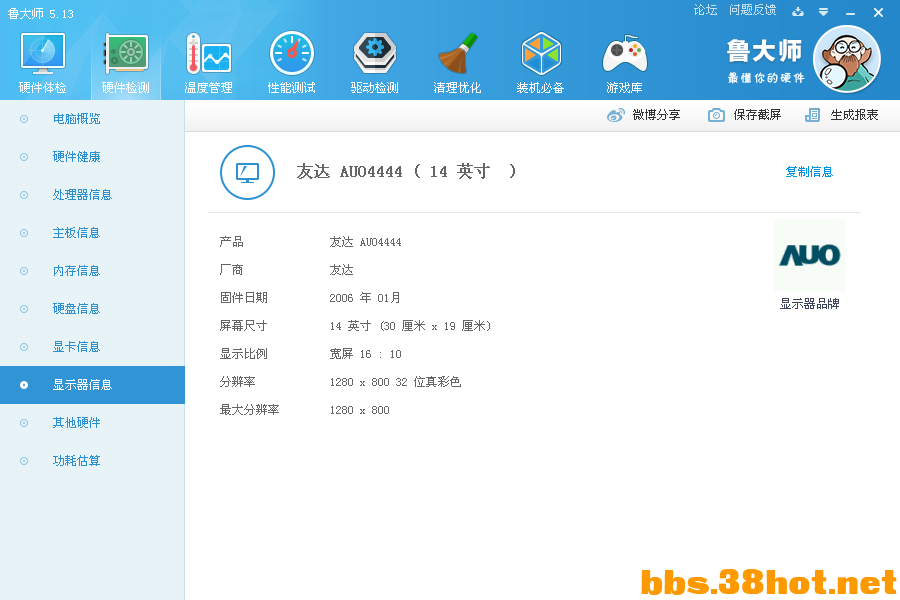Click the 鲁大师 mascot avatar
The height and width of the screenshot is (600, 900).
click(847, 59)
